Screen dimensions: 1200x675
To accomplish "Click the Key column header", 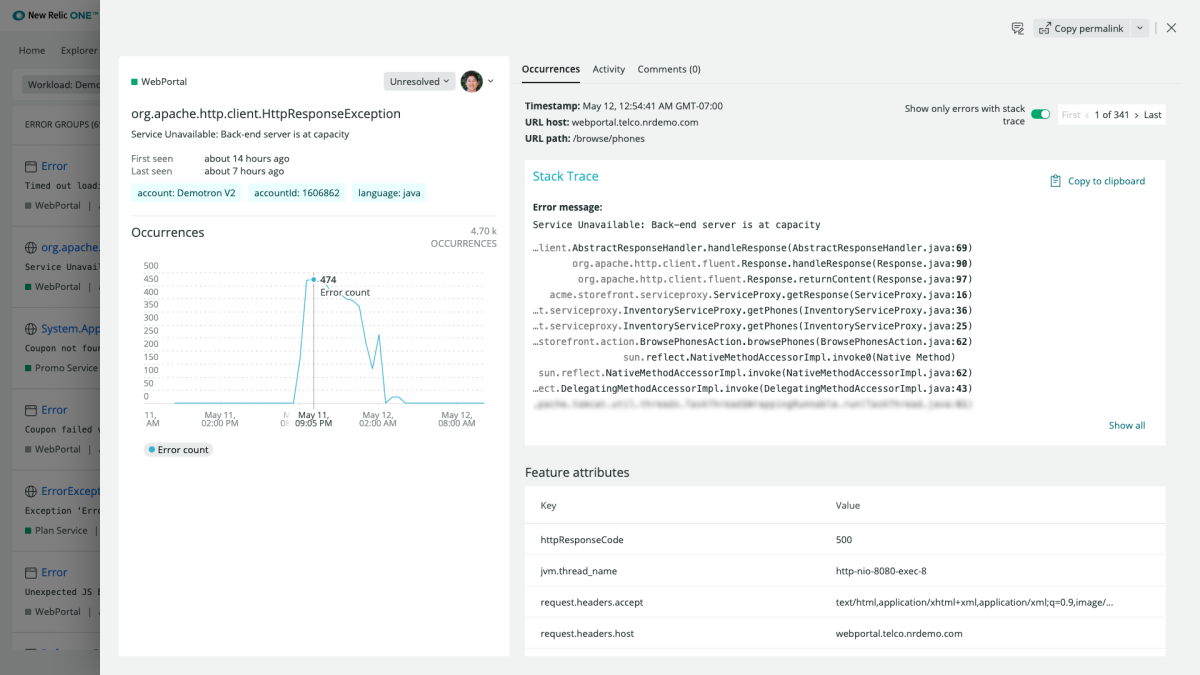I will coord(549,506).
